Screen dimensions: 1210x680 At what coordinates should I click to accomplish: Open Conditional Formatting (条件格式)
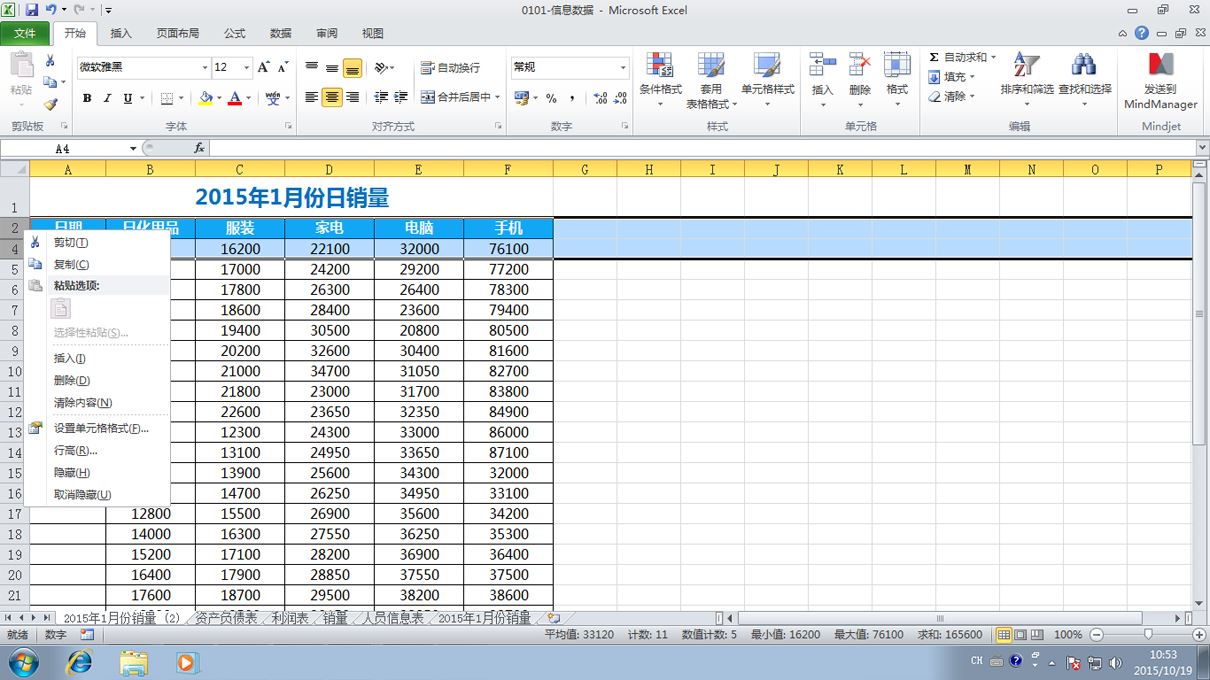coord(660,80)
